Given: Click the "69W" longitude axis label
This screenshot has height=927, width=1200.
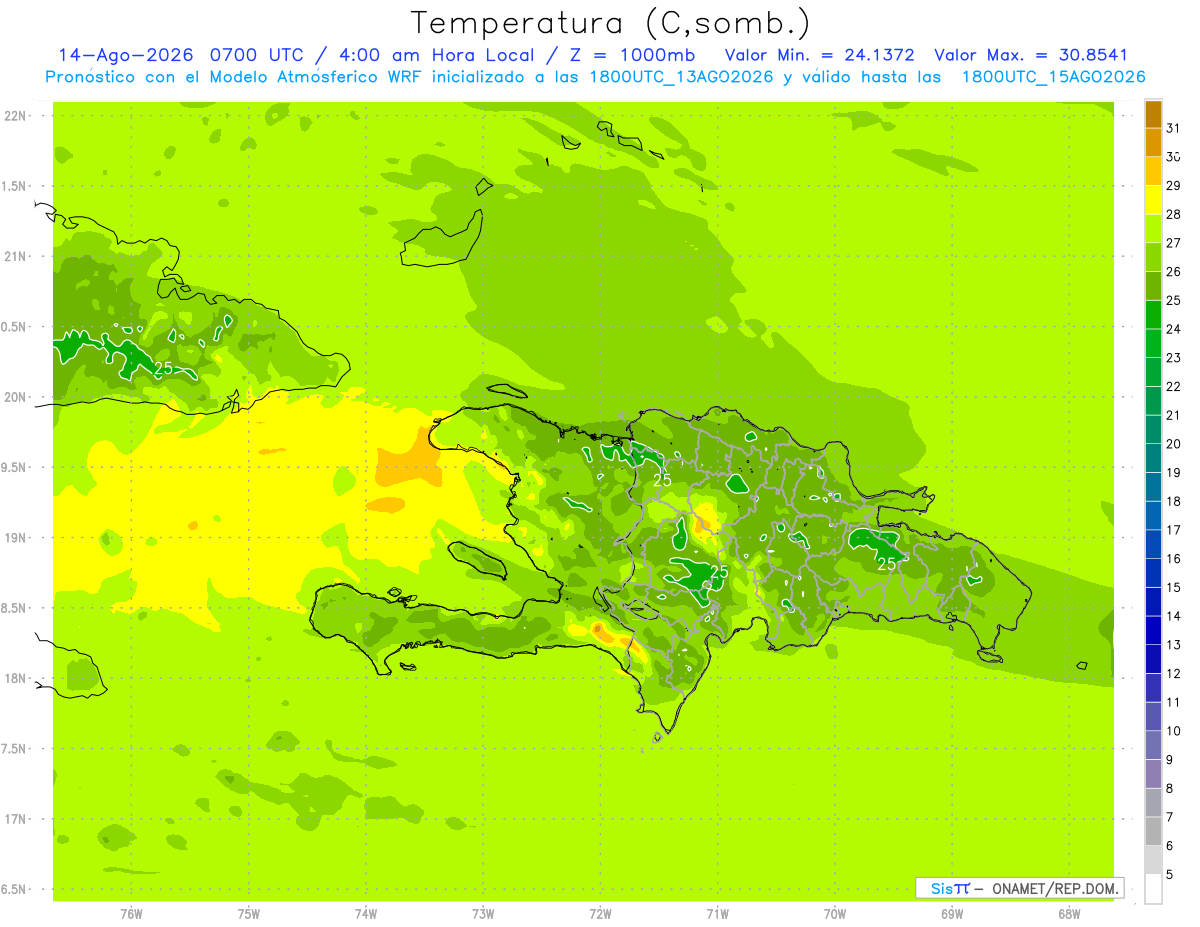Looking at the screenshot, I should (951, 913).
